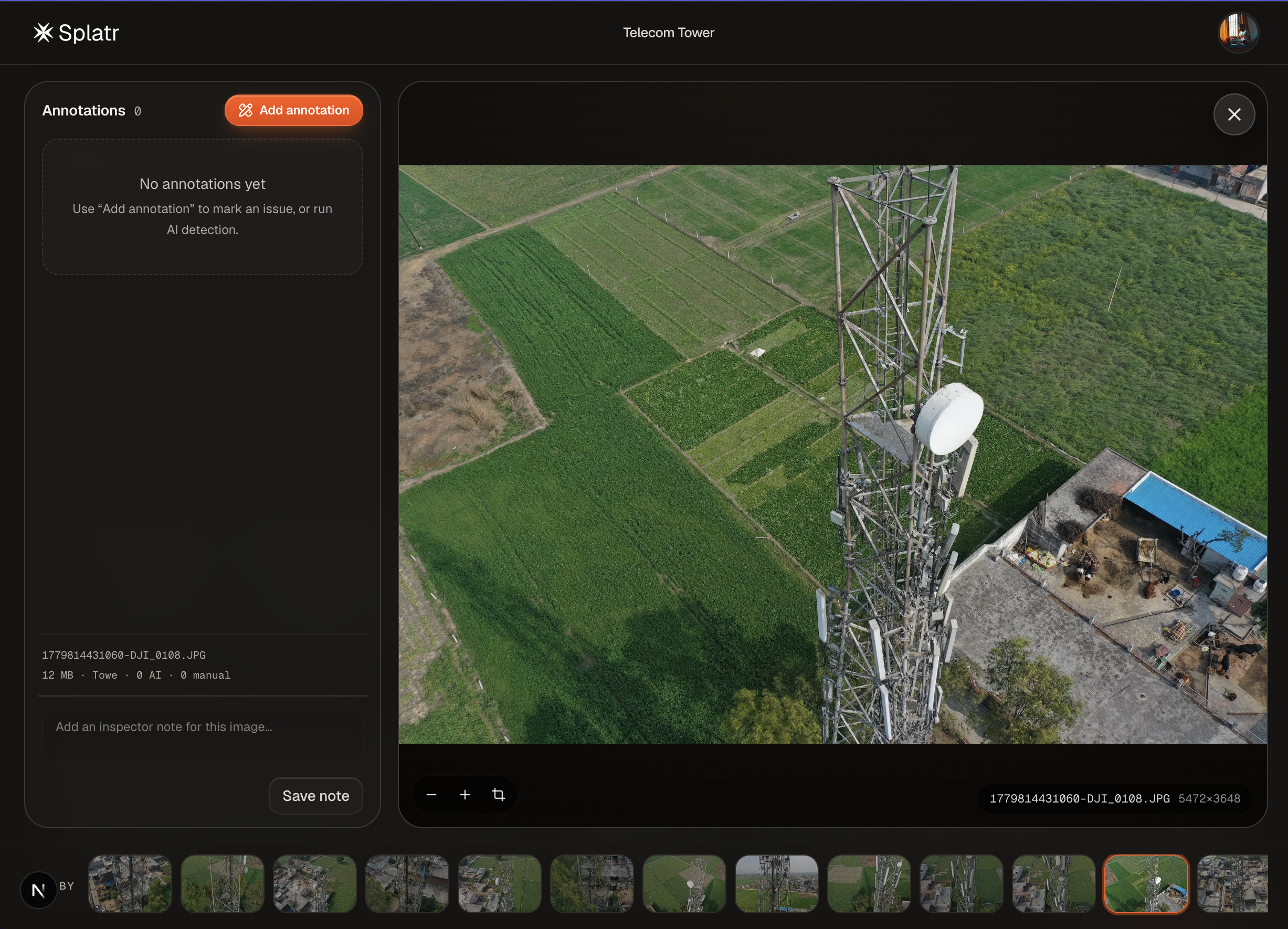Open the second filmstrip thumbnail

point(222,884)
